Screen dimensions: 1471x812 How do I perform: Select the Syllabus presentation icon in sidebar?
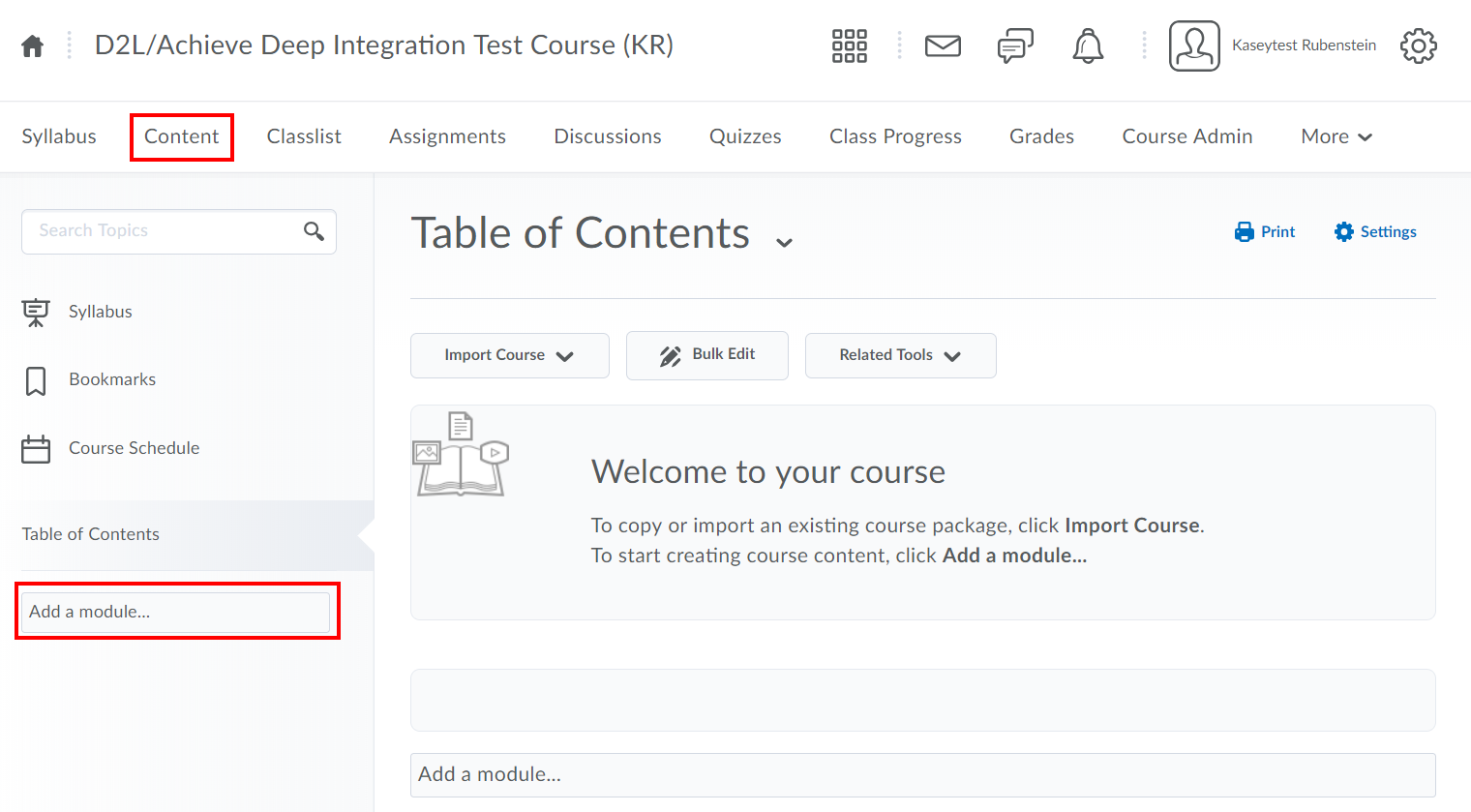coord(36,311)
